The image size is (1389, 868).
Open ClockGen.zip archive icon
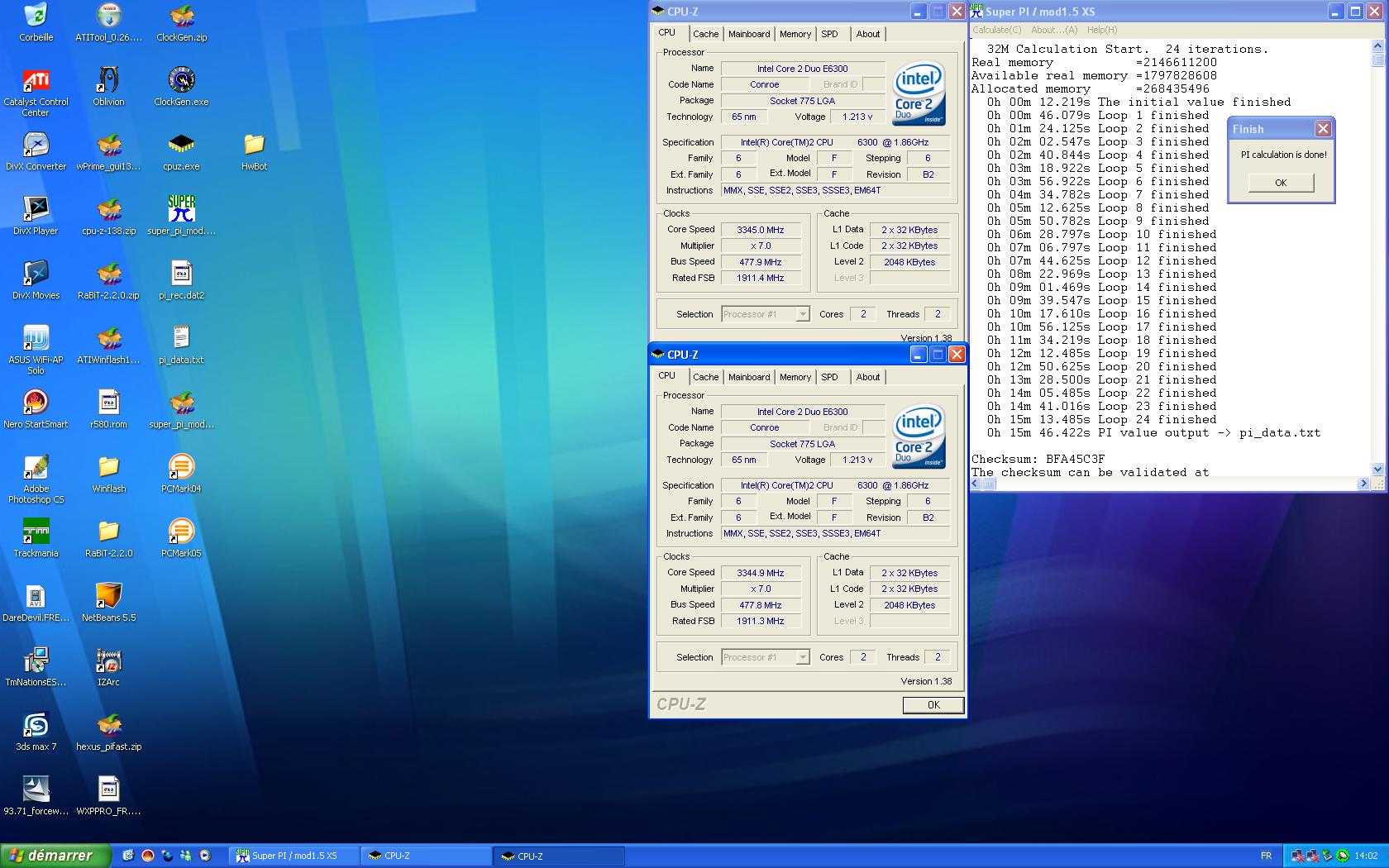[181, 15]
